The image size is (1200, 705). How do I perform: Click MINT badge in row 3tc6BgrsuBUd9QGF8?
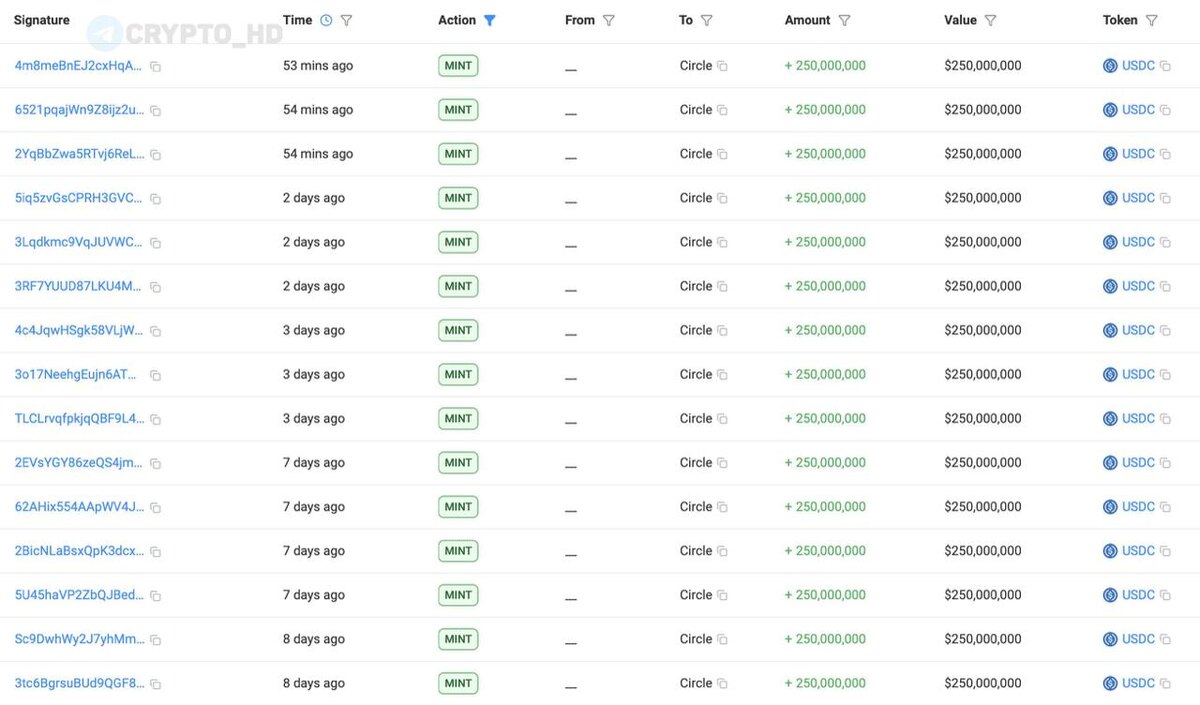pyautogui.click(x=458, y=683)
